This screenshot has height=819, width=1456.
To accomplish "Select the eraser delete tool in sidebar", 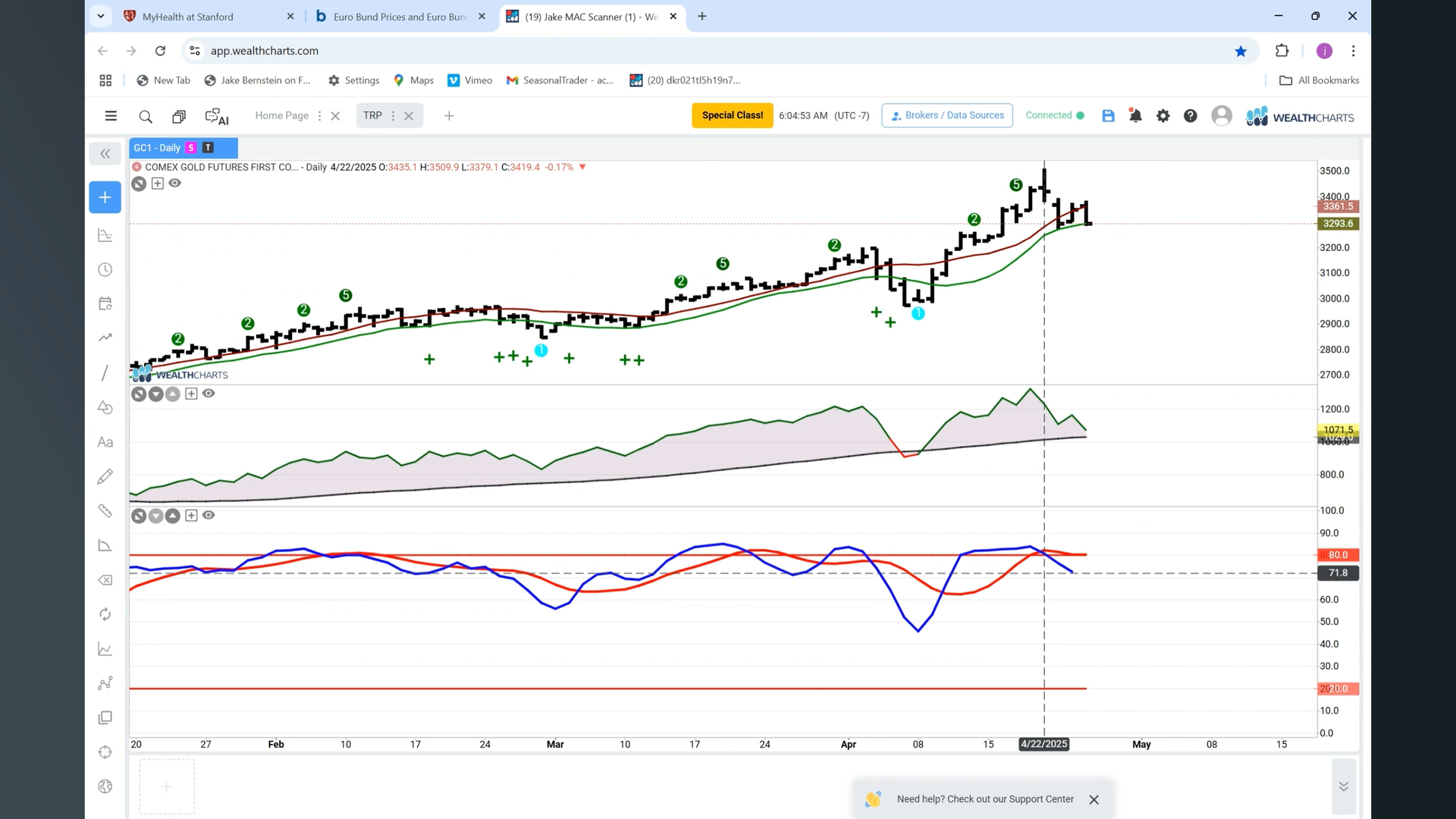I will point(105,580).
